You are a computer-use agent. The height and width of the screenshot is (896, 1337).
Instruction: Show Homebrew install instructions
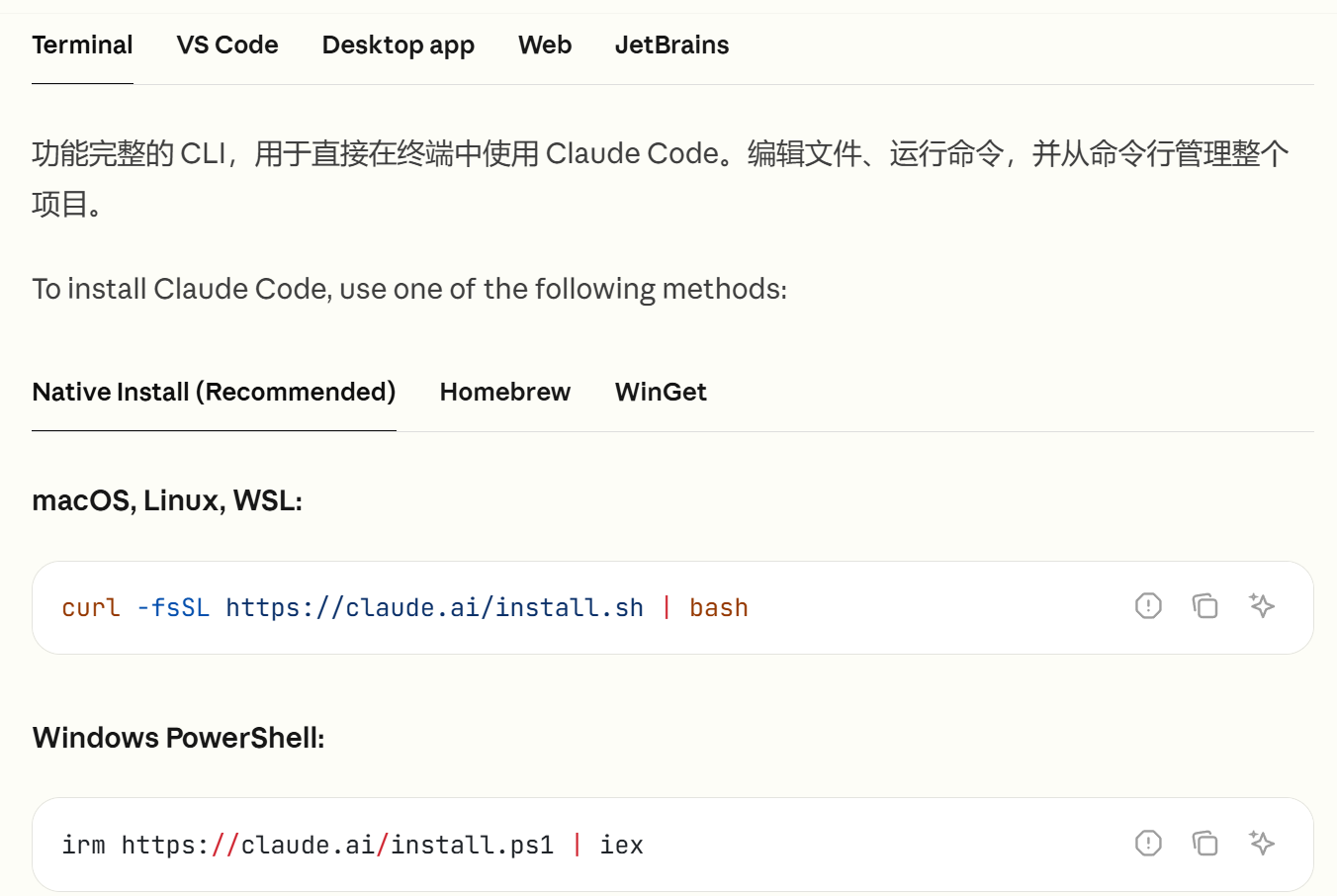point(505,393)
